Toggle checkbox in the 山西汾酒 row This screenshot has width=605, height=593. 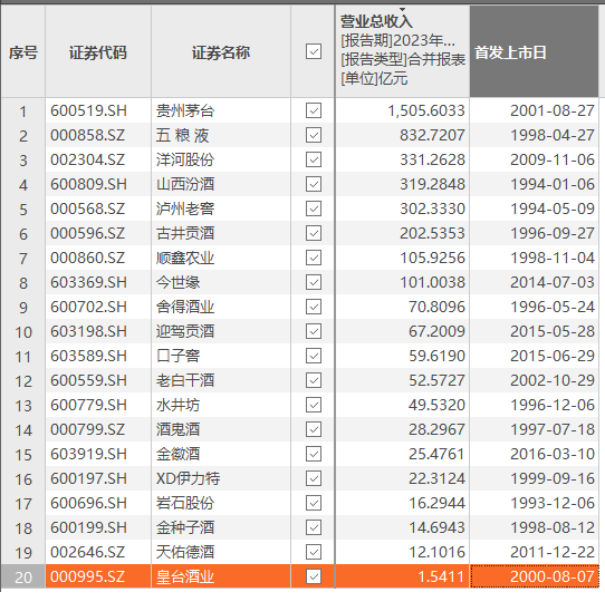point(313,184)
